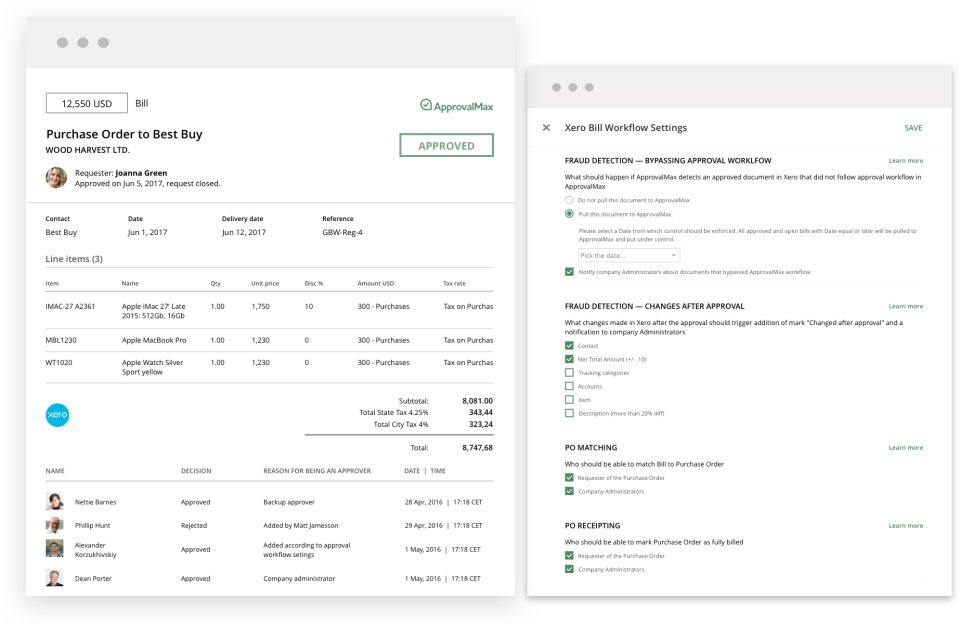Click the 28 Apr, 2016 approval date
This screenshot has width=960, height=624.
coord(423,502)
